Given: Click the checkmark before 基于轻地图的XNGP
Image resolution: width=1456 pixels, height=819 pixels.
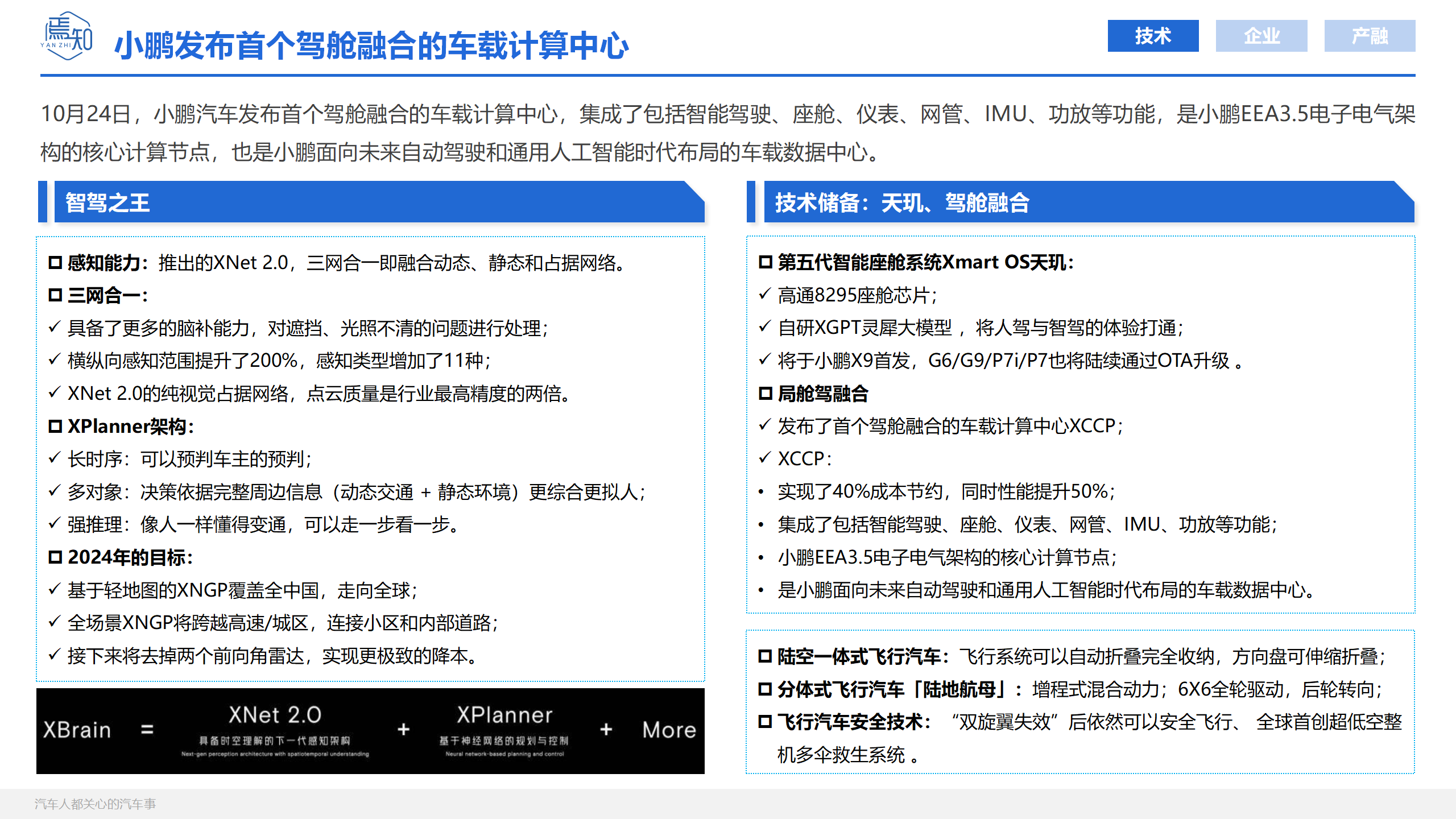Looking at the screenshot, I should (55, 589).
